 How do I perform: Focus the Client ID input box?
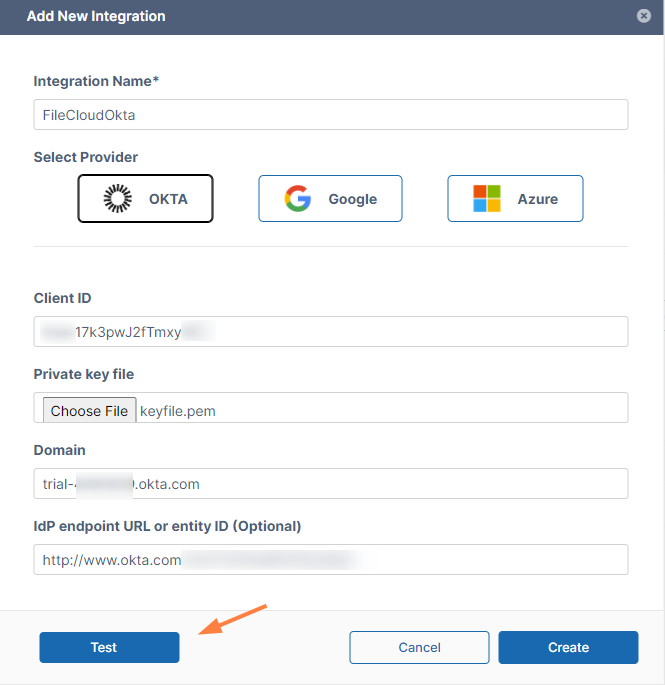click(330, 332)
